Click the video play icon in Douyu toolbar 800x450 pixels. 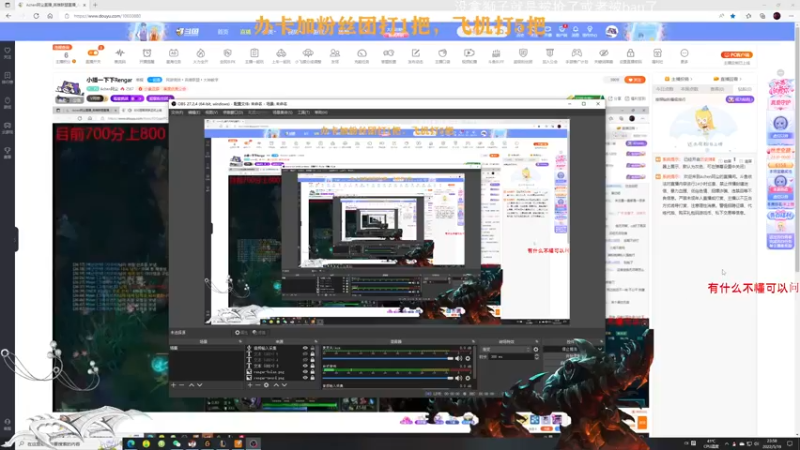tap(469, 53)
